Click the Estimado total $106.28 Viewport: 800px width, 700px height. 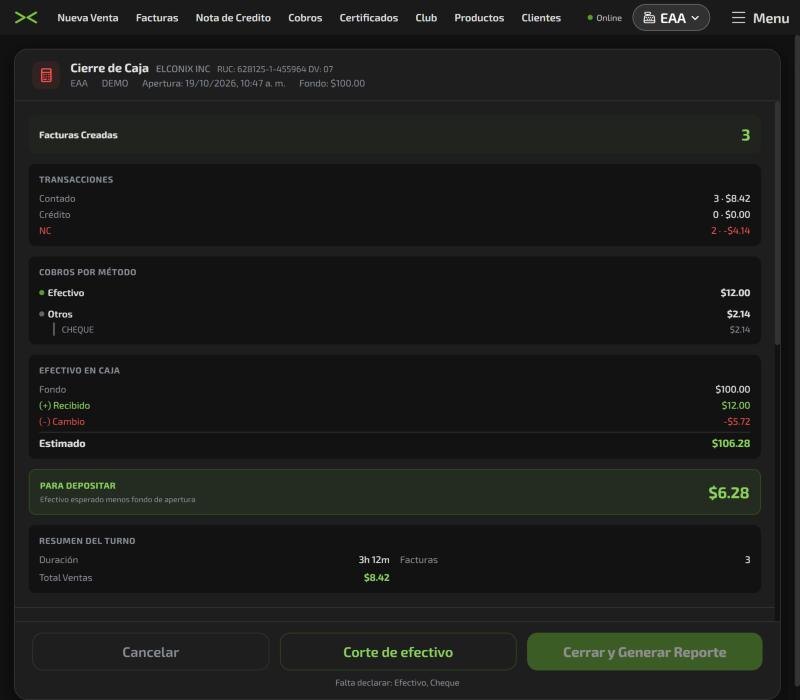(x=731, y=443)
